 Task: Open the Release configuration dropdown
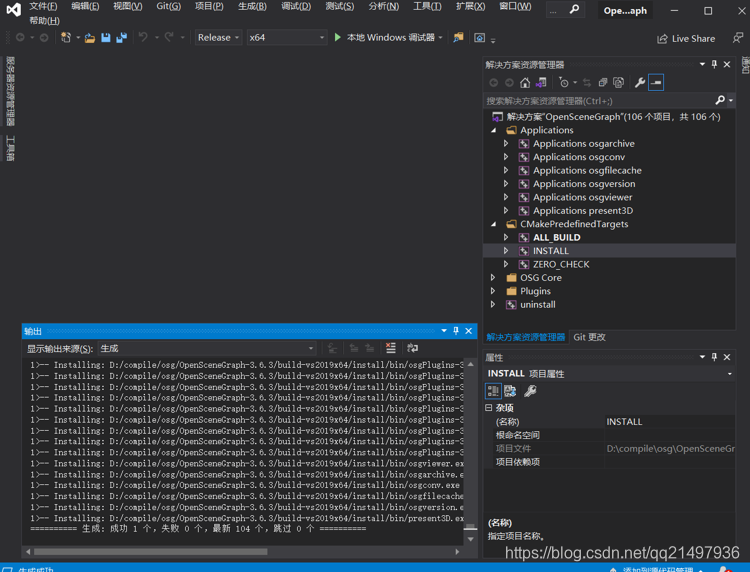coord(218,38)
